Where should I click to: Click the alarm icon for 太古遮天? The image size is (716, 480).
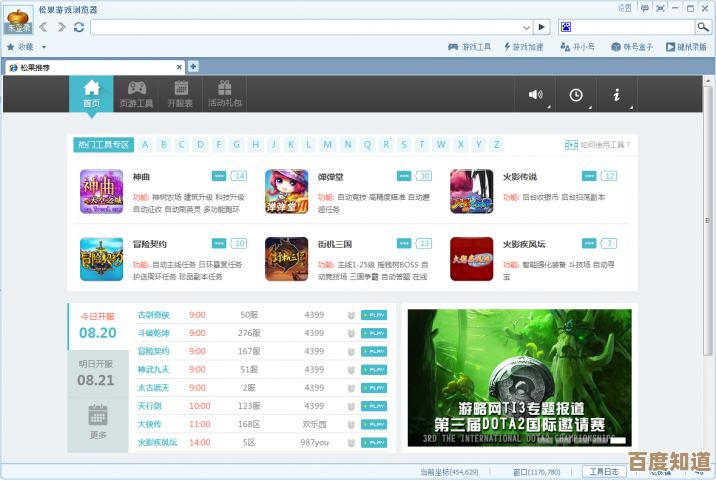coord(351,388)
